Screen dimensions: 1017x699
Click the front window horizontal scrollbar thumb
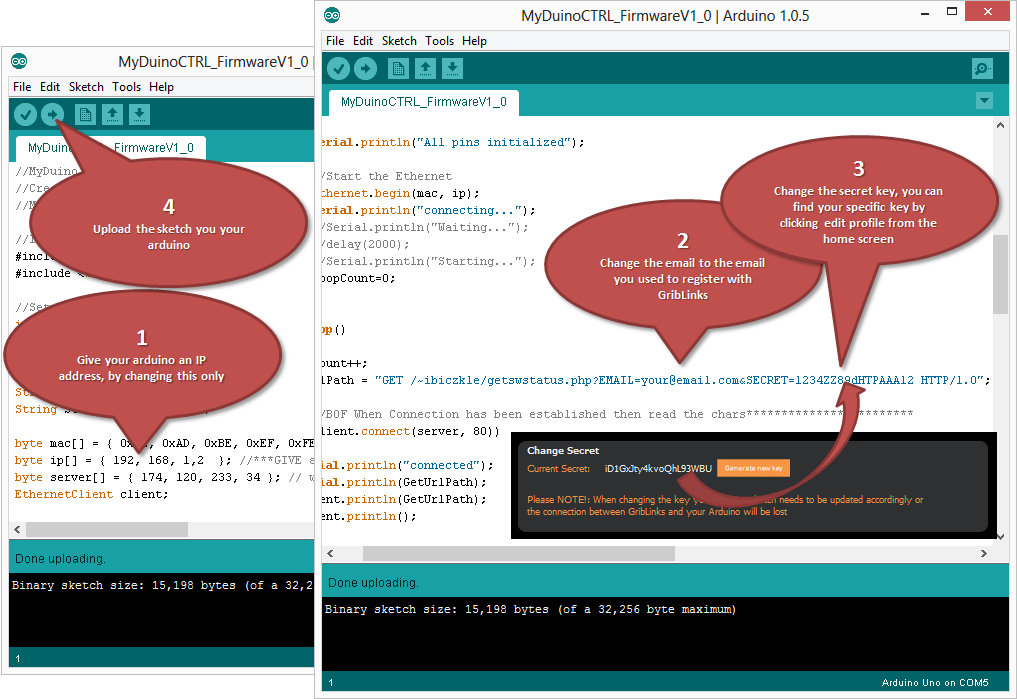click(519, 553)
